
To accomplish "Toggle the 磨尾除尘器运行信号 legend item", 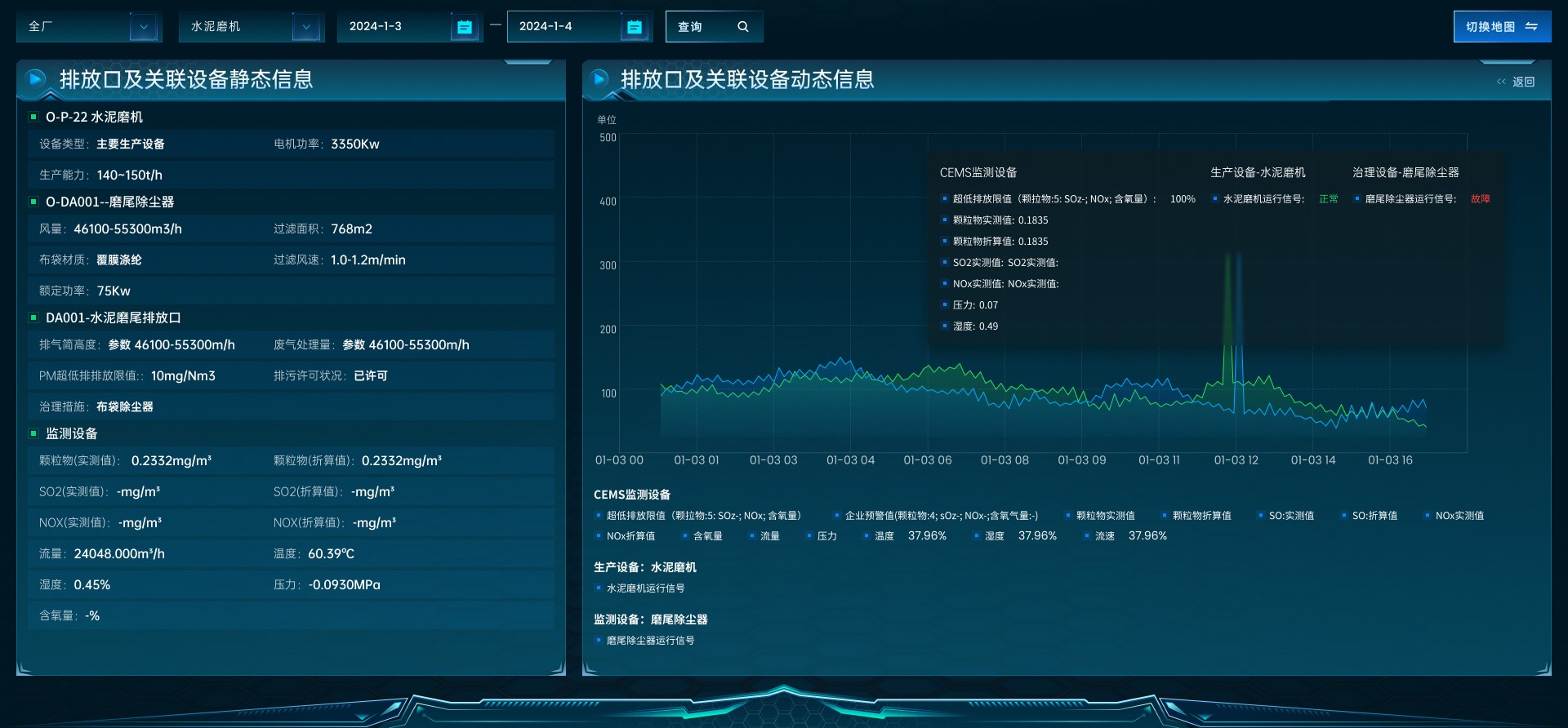I will (650, 641).
